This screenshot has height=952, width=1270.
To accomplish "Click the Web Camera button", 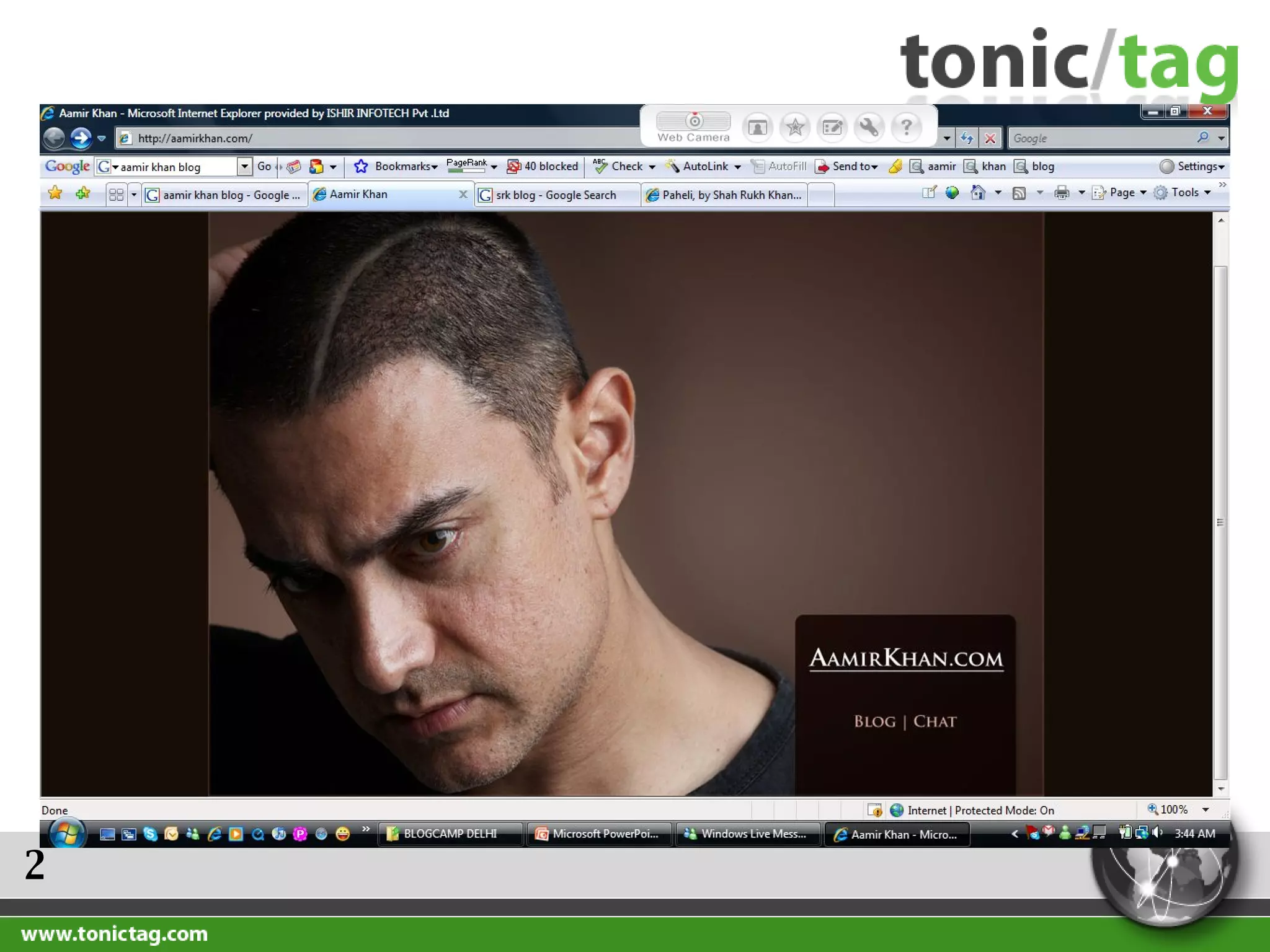I will (x=693, y=126).
